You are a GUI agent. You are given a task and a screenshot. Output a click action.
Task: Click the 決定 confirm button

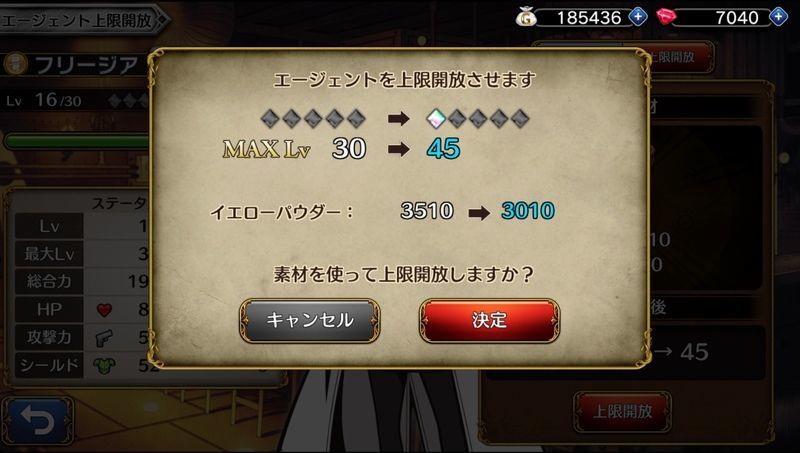click(489, 320)
